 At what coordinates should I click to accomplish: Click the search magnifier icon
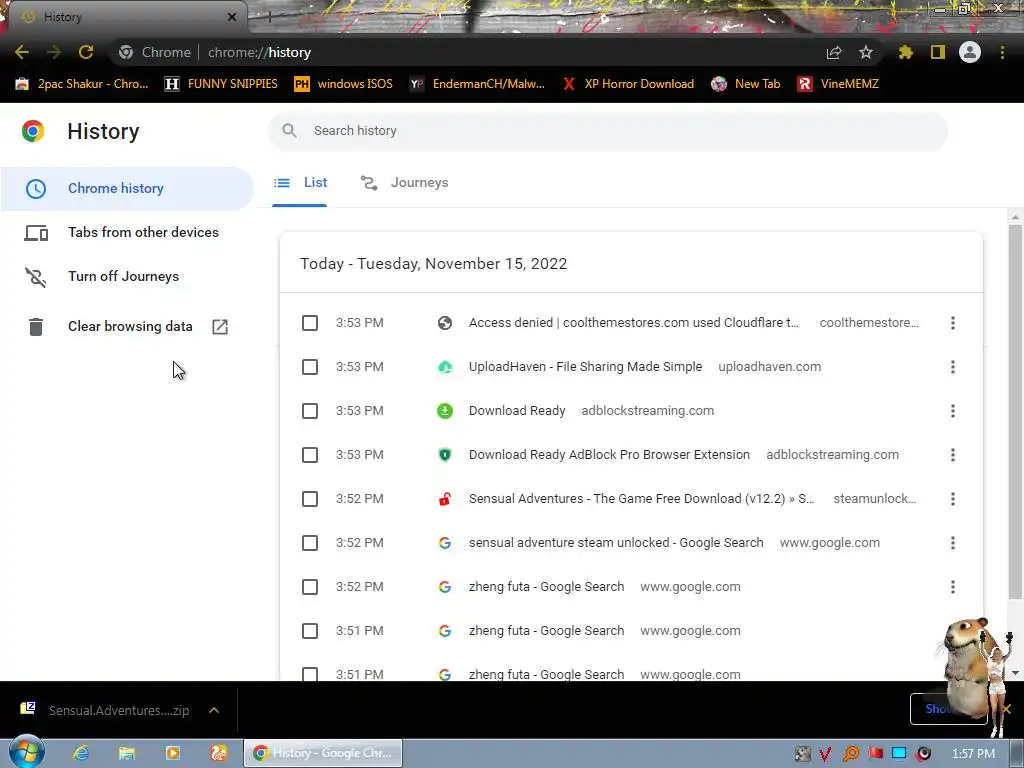[x=289, y=131]
